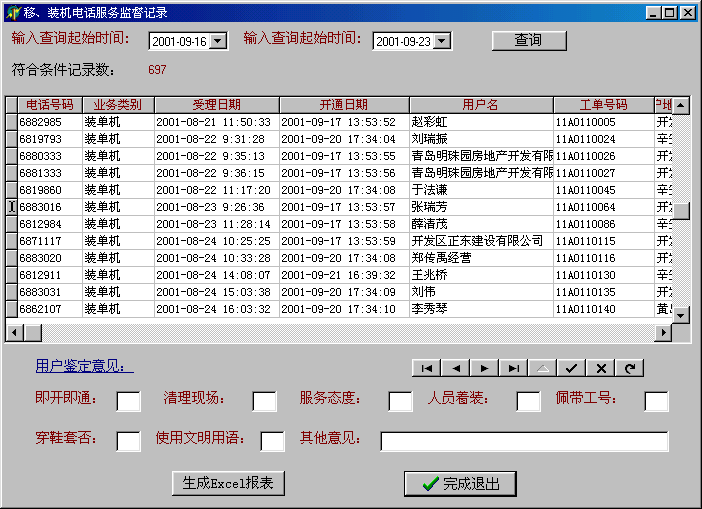Screen dimensions: 702x509
Task: Jump to last record in navigator
Action: click(x=513, y=368)
